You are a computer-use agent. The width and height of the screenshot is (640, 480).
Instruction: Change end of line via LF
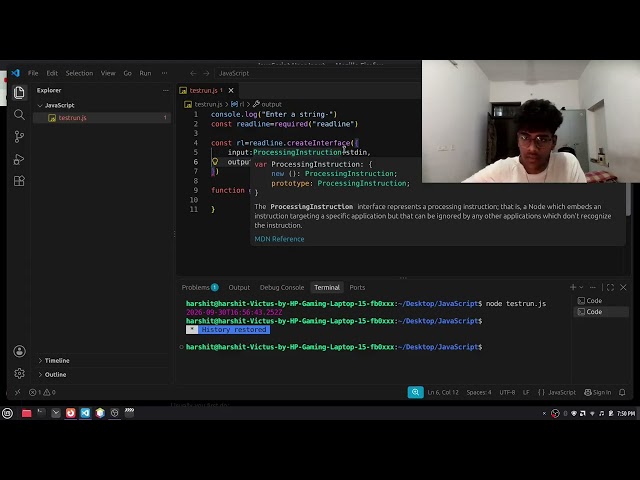click(x=526, y=392)
